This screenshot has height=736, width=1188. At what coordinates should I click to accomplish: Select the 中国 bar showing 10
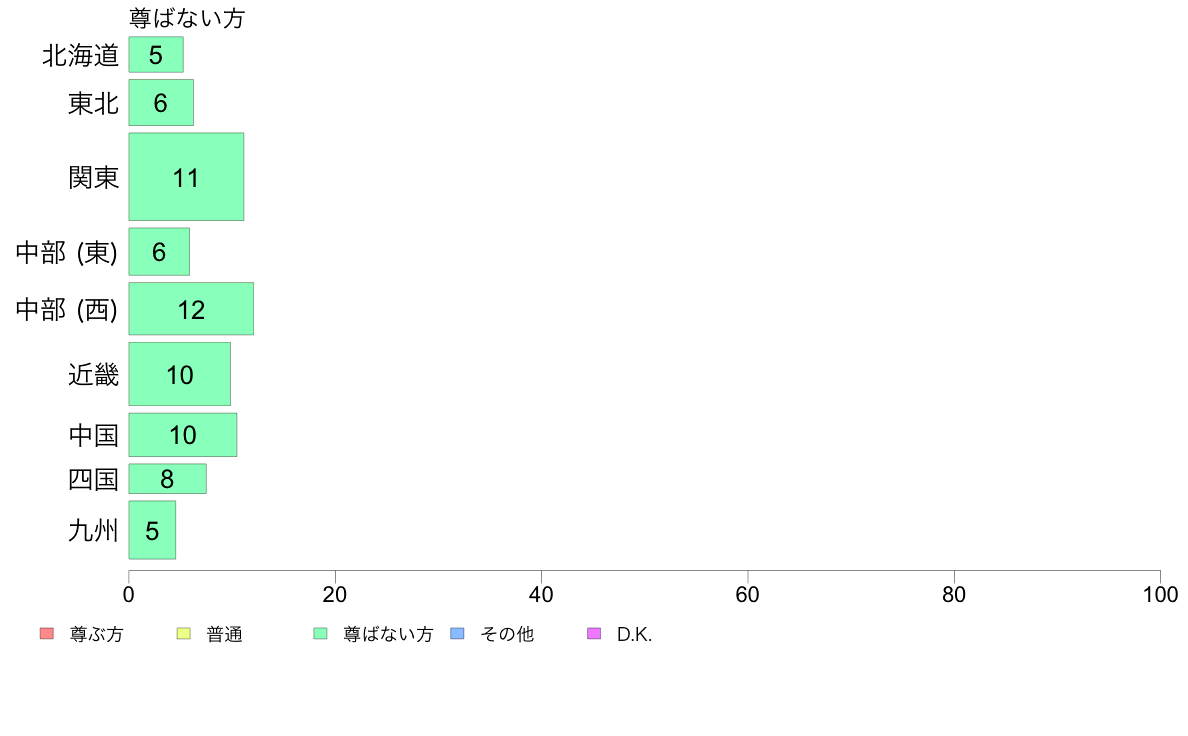[x=183, y=435]
